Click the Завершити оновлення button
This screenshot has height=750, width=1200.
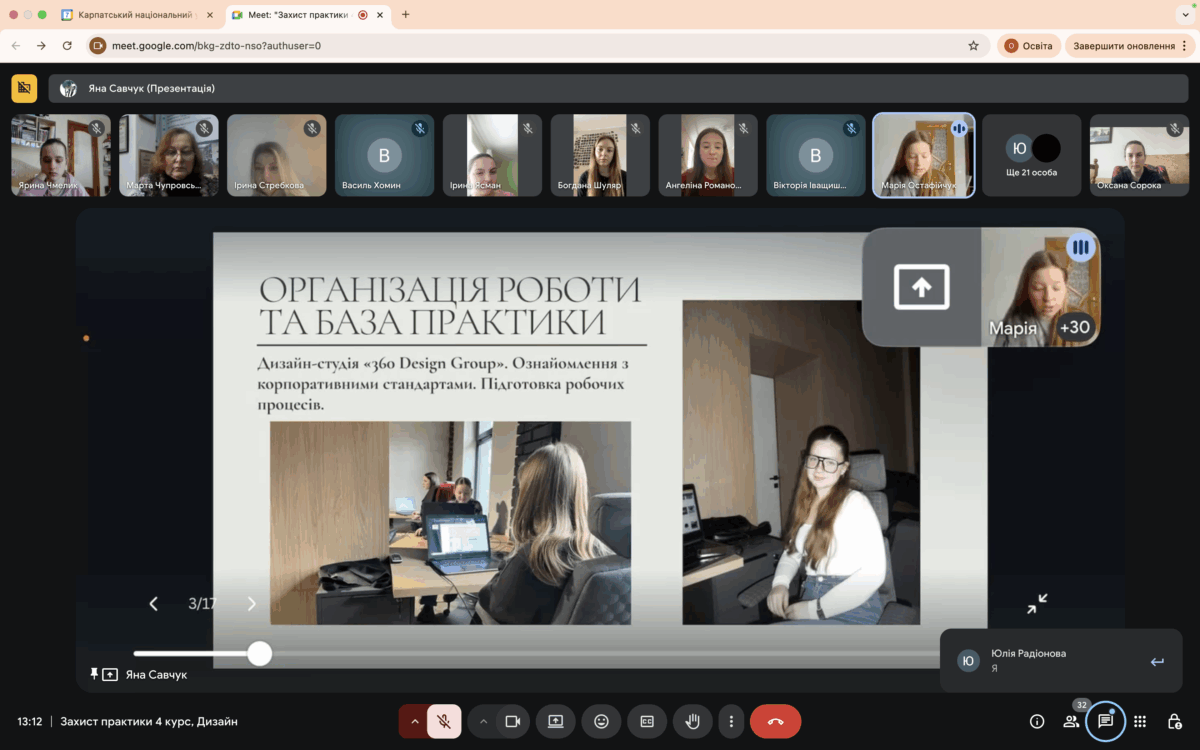point(1123,46)
